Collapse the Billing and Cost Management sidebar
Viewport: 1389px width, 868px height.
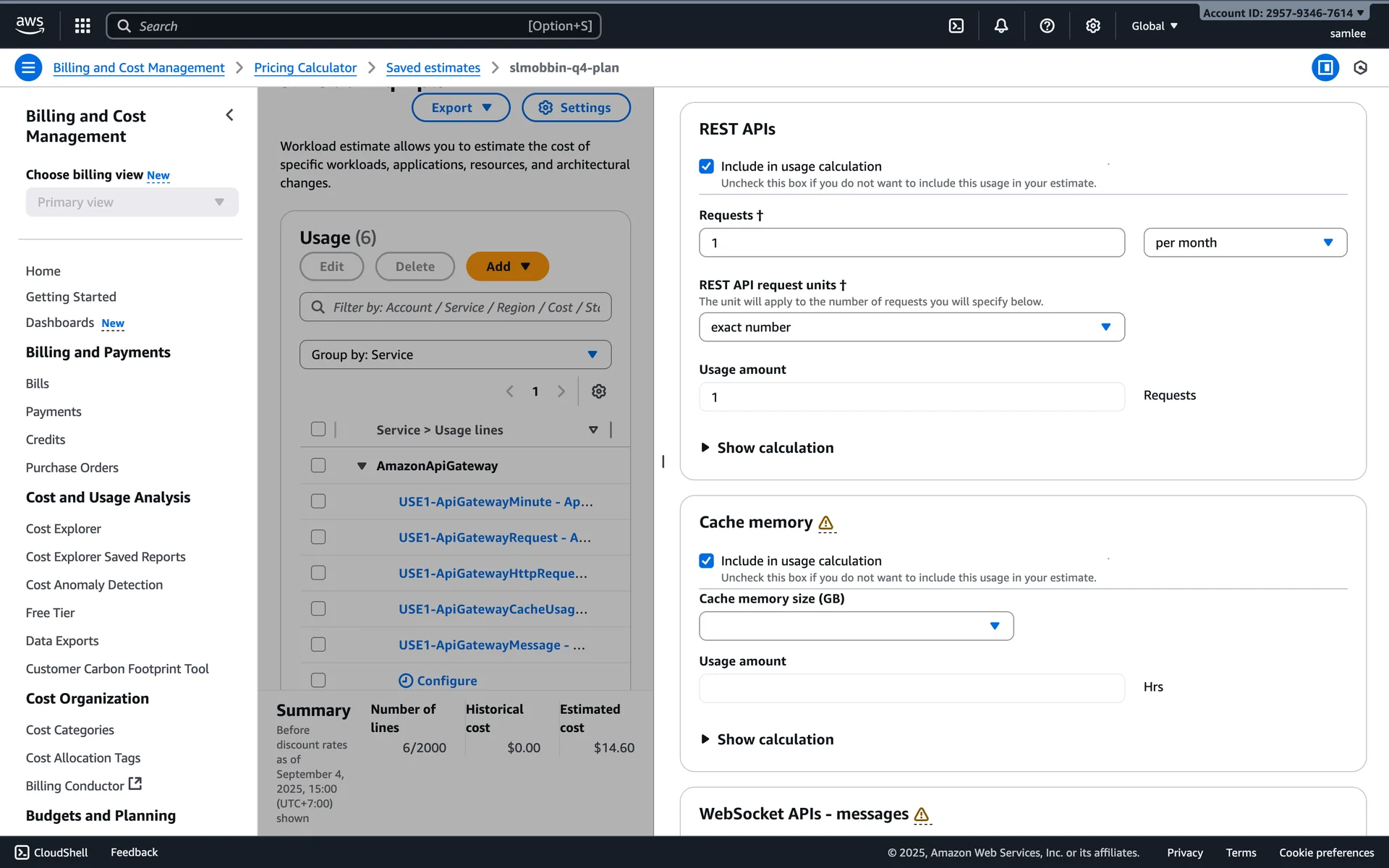[x=229, y=116]
